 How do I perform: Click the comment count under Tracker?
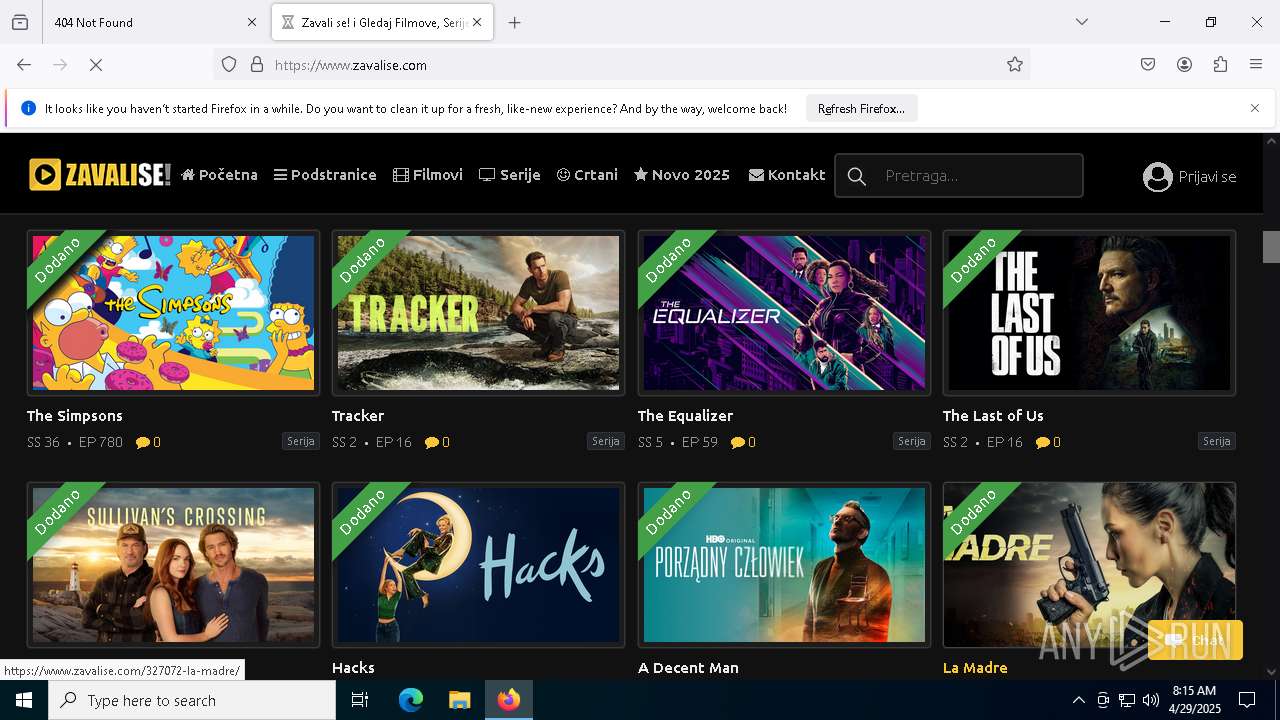coord(437,442)
